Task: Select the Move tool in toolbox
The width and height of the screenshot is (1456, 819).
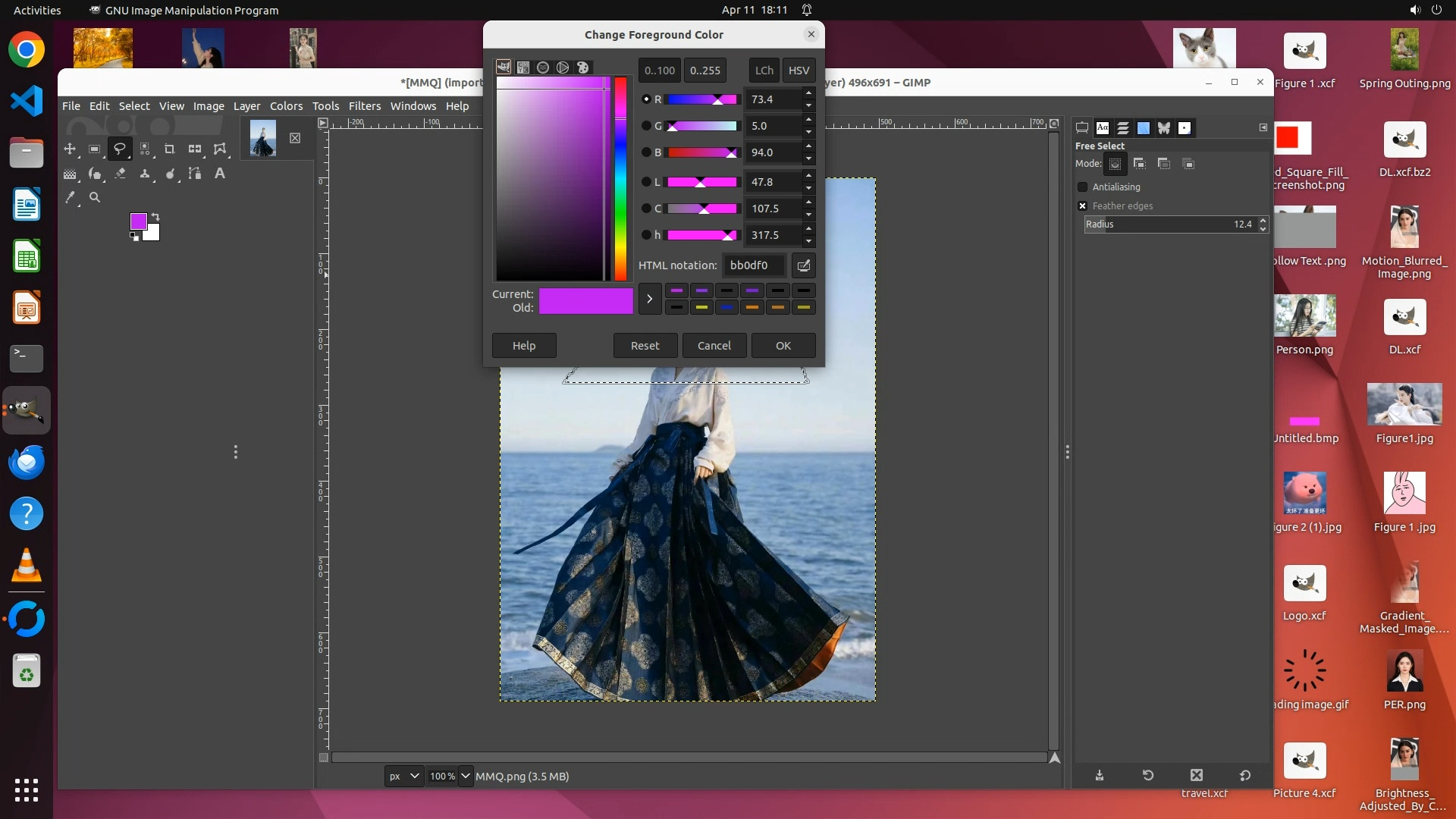Action: pos(70,149)
